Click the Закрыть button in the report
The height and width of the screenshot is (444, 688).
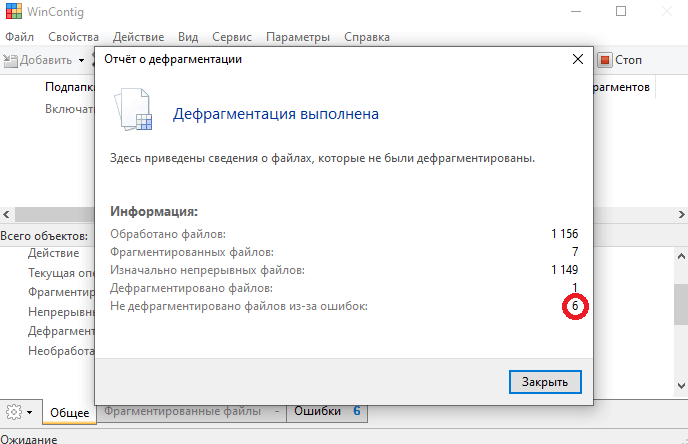(x=545, y=382)
